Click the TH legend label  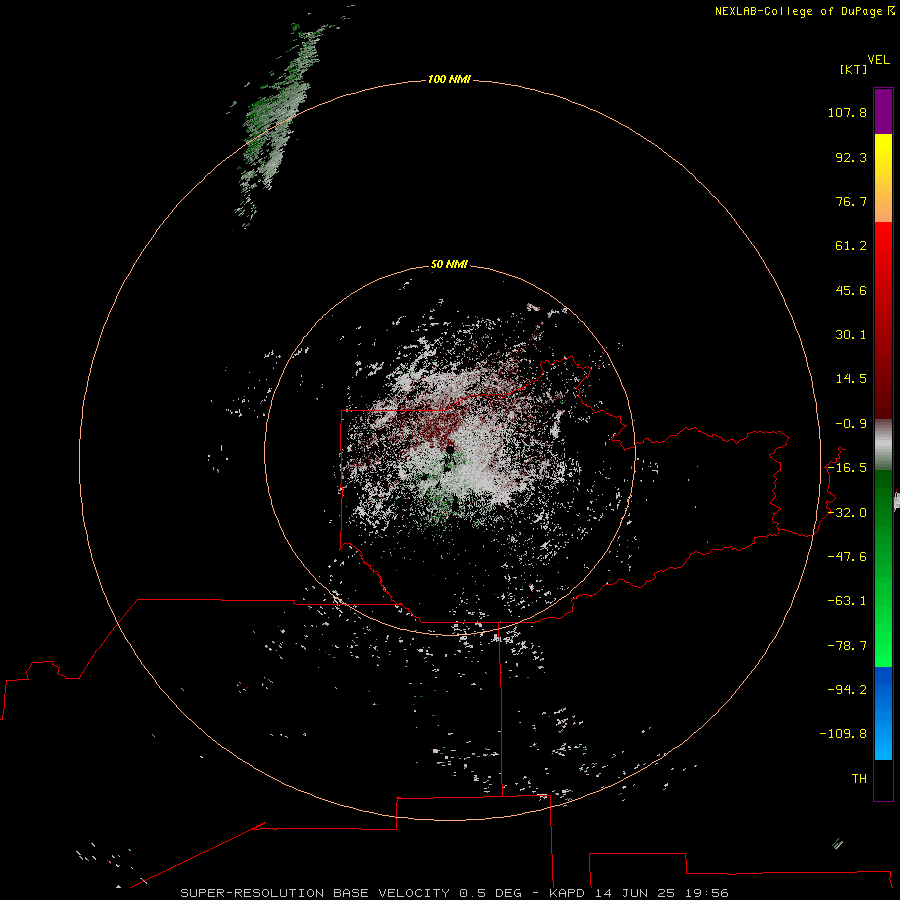(859, 778)
